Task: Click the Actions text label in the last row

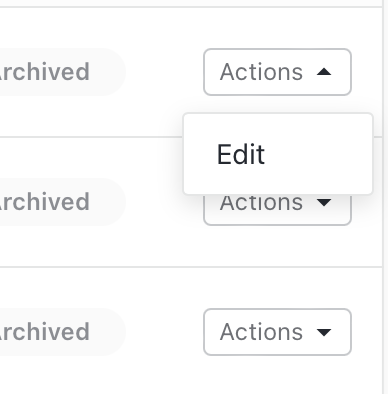Action: 261,332
